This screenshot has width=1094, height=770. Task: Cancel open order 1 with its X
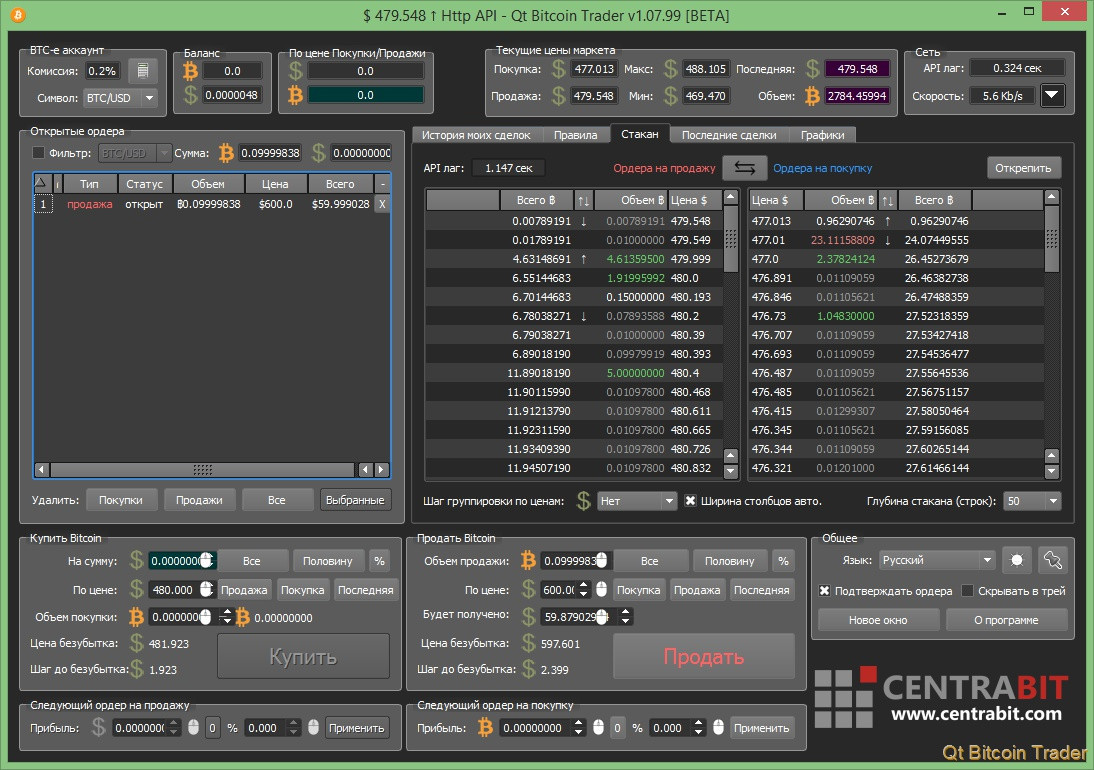click(382, 204)
